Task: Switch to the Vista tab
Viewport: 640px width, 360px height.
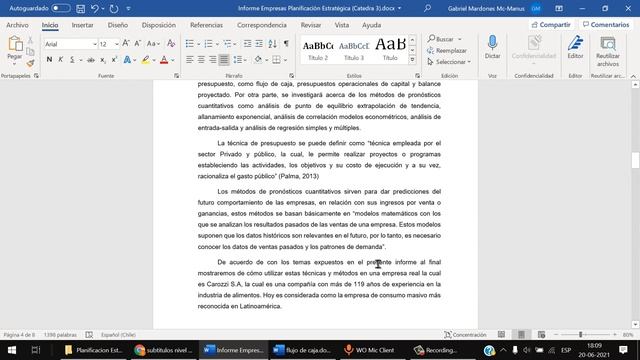Action: click(x=342, y=25)
